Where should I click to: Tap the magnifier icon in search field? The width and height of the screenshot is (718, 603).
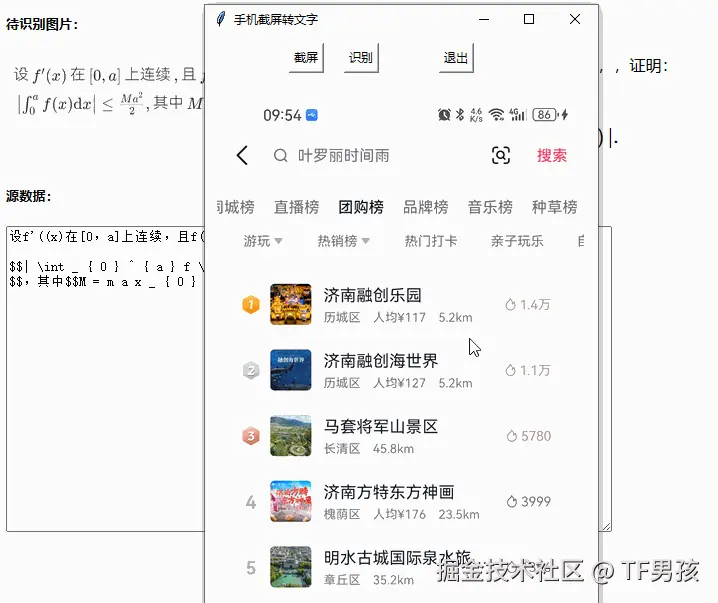pyautogui.click(x=280, y=156)
